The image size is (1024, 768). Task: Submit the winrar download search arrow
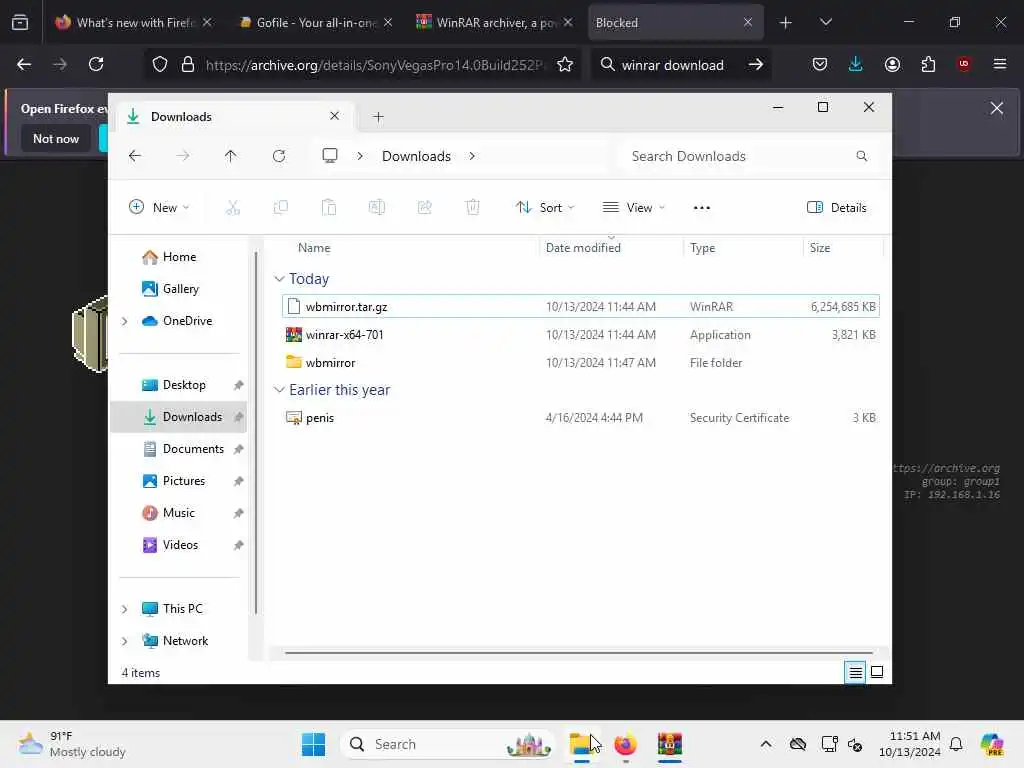pyautogui.click(x=755, y=64)
